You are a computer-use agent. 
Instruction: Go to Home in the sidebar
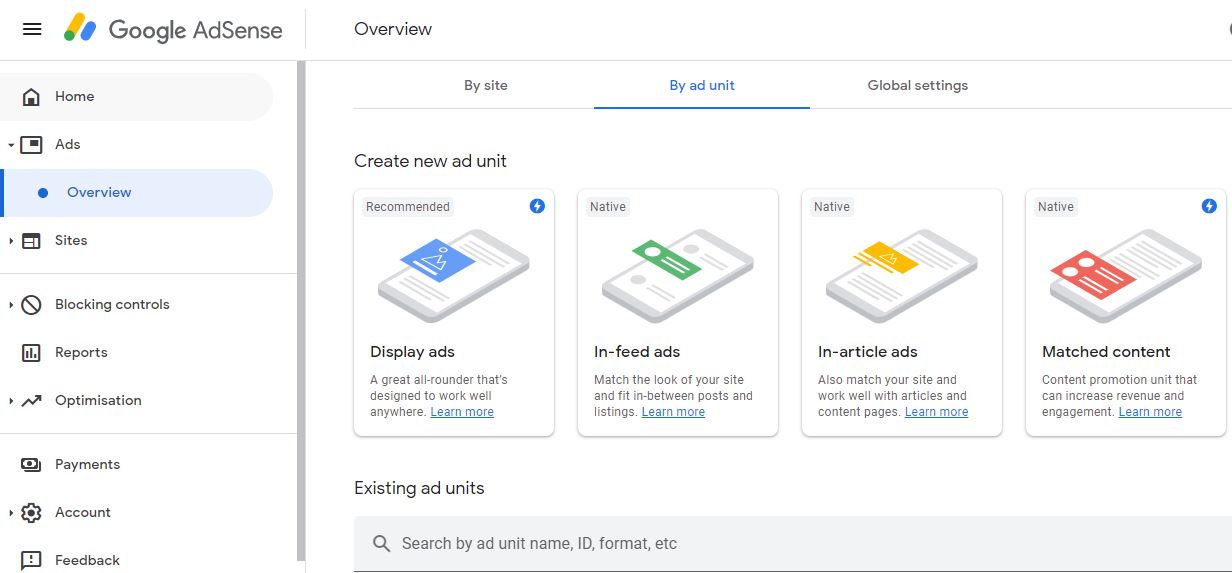136,97
